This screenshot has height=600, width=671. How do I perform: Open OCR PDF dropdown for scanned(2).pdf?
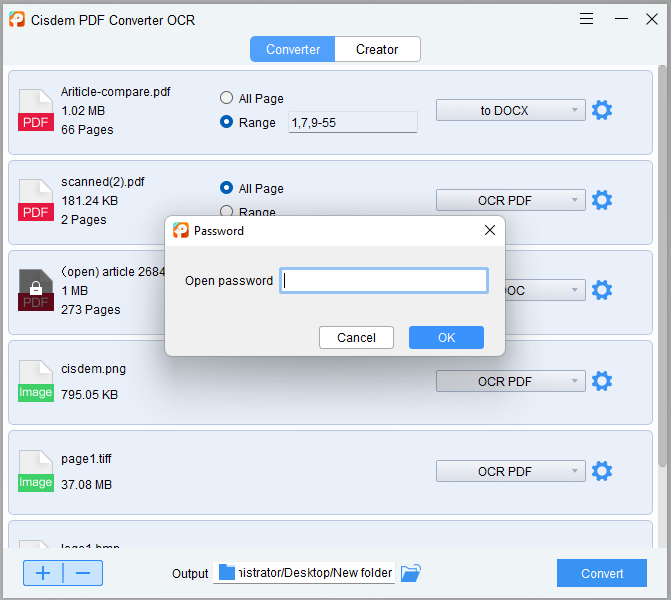[x=511, y=200]
